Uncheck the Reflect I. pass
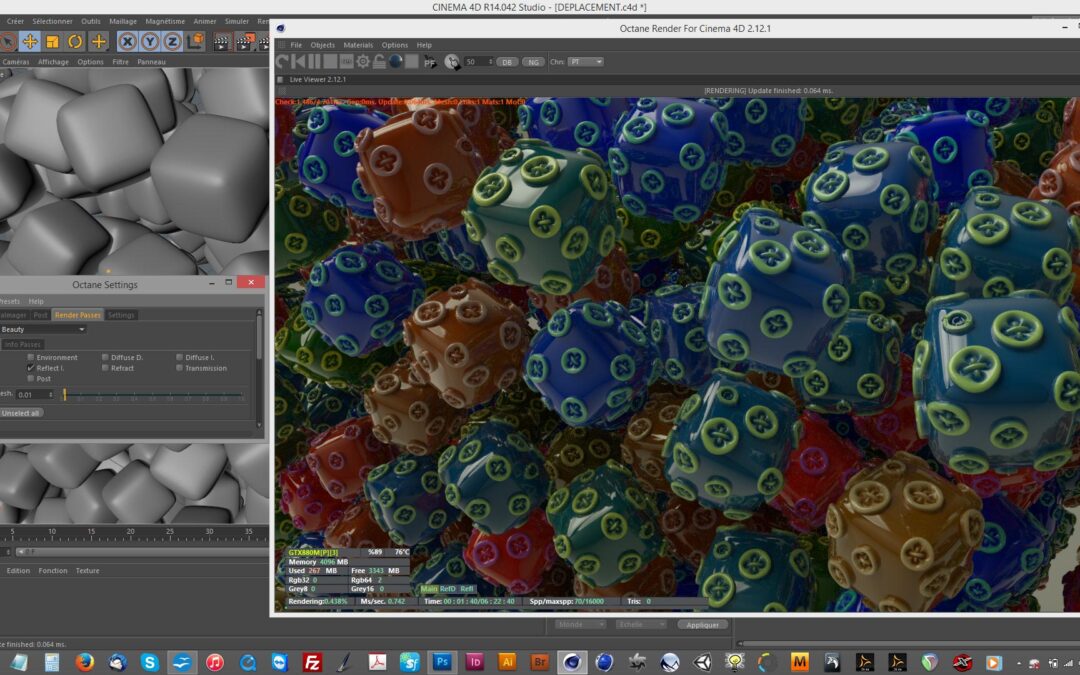This screenshot has height=675, width=1080. (x=31, y=368)
